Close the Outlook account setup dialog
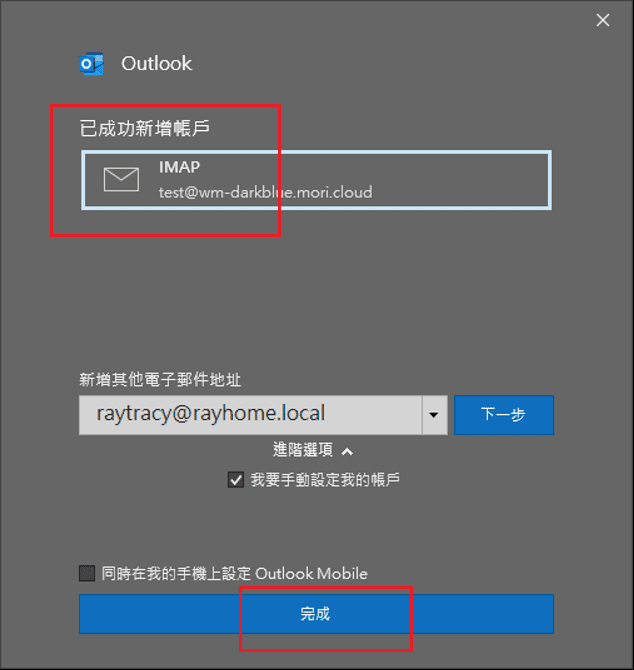This screenshot has width=634, height=670. [x=603, y=20]
